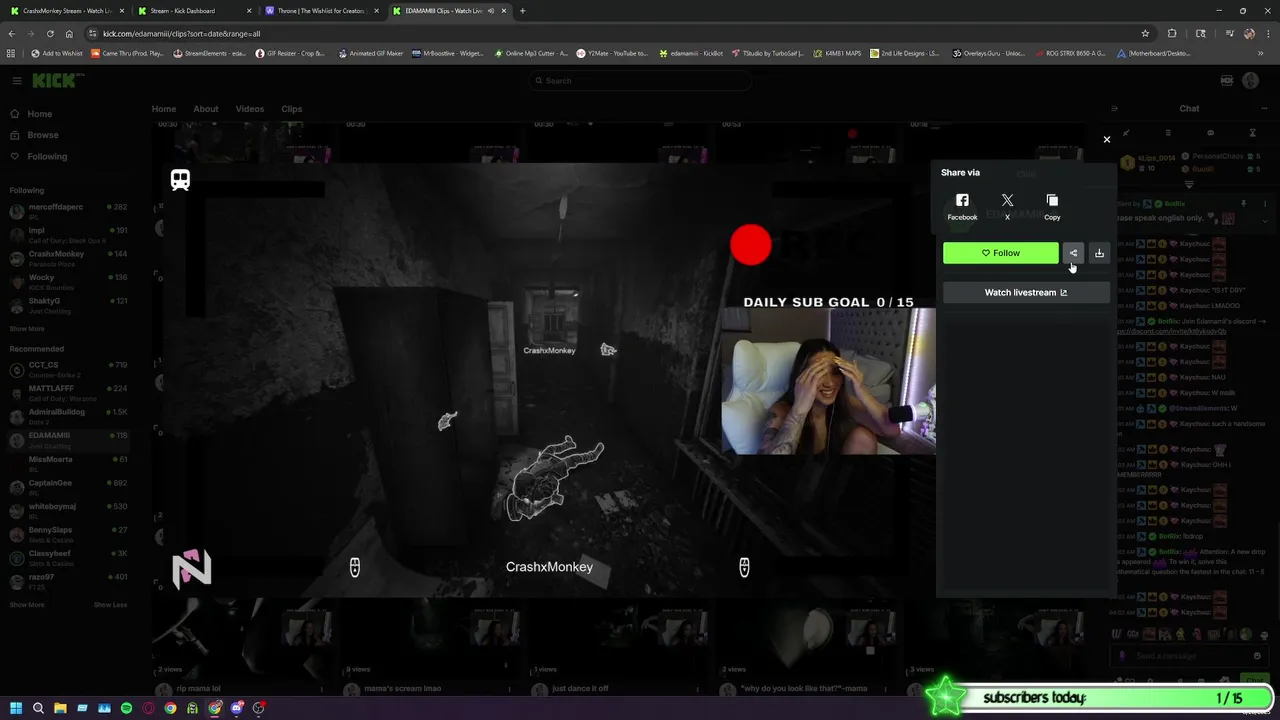
Task: Open OBS Studio from the taskbar
Action: click(x=259, y=708)
